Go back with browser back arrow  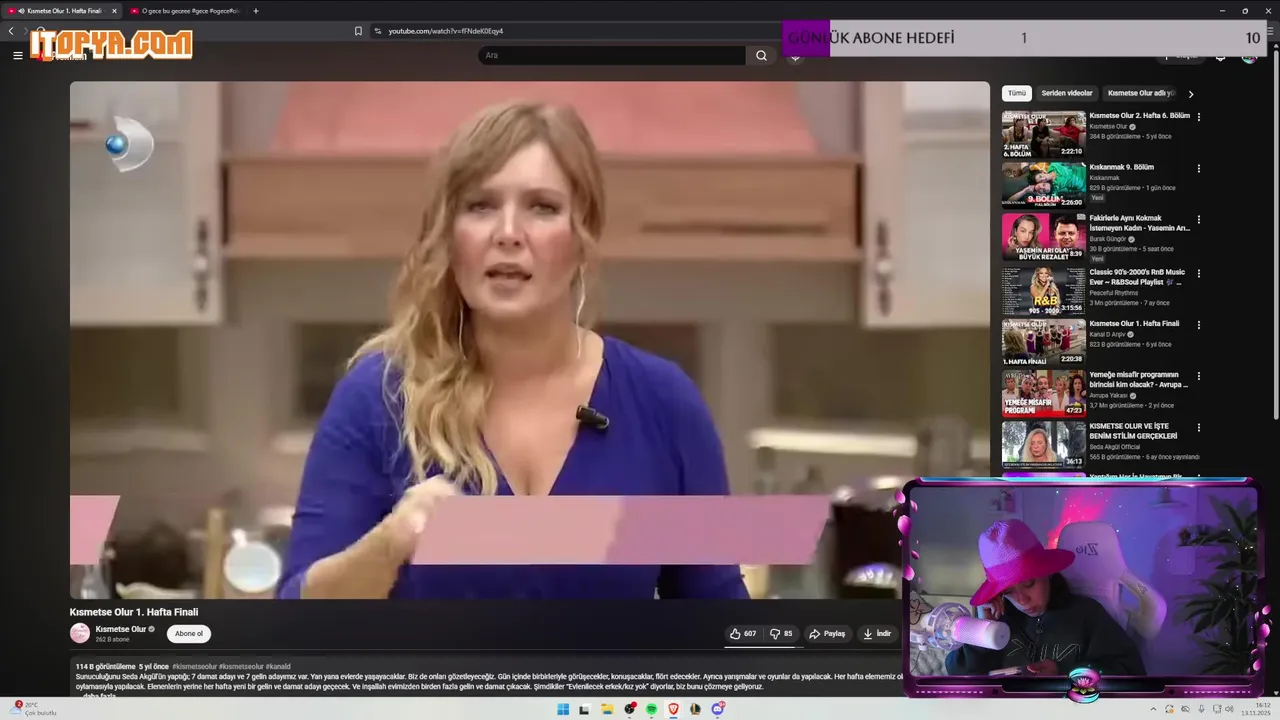11,31
